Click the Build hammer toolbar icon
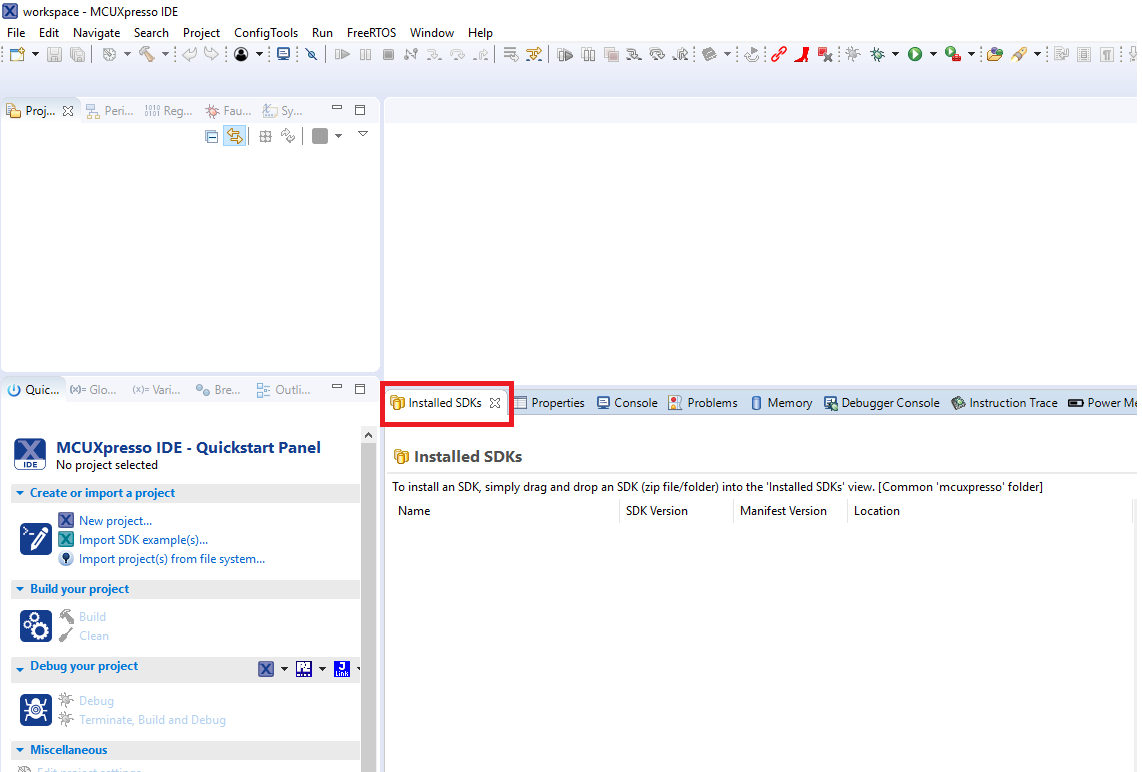This screenshot has height=772, width=1142. click(147, 54)
